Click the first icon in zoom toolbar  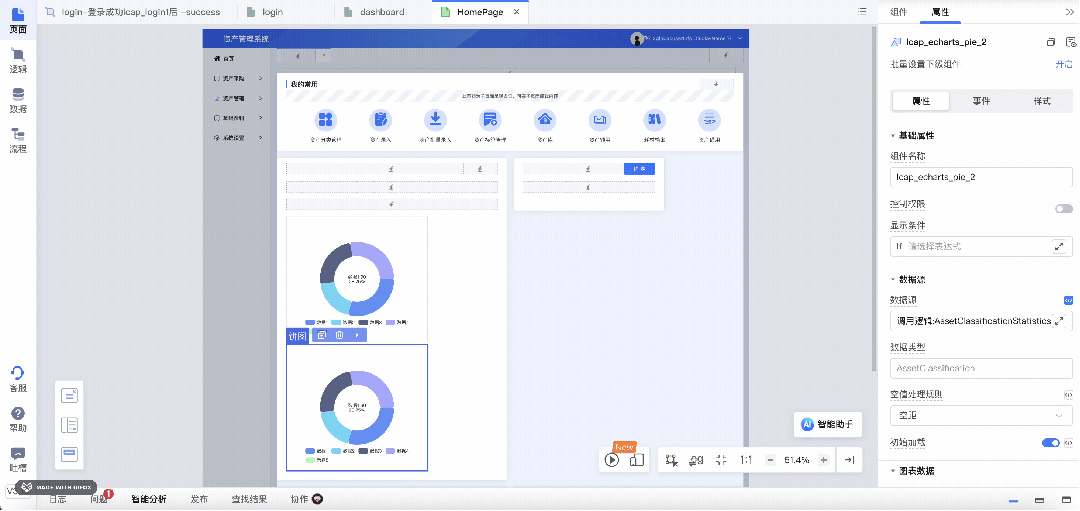(x=673, y=460)
